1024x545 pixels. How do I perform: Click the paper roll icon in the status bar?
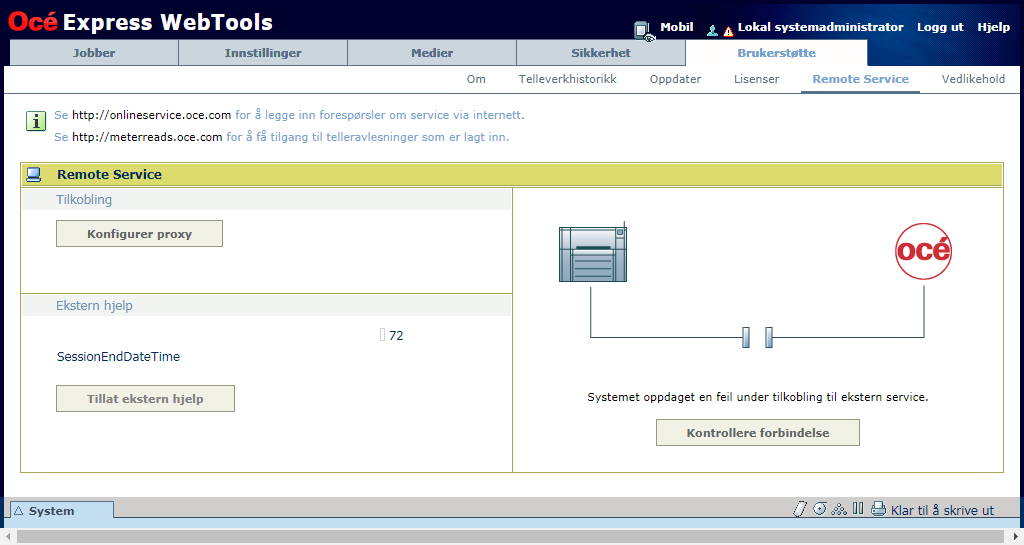pyautogui.click(x=820, y=508)
